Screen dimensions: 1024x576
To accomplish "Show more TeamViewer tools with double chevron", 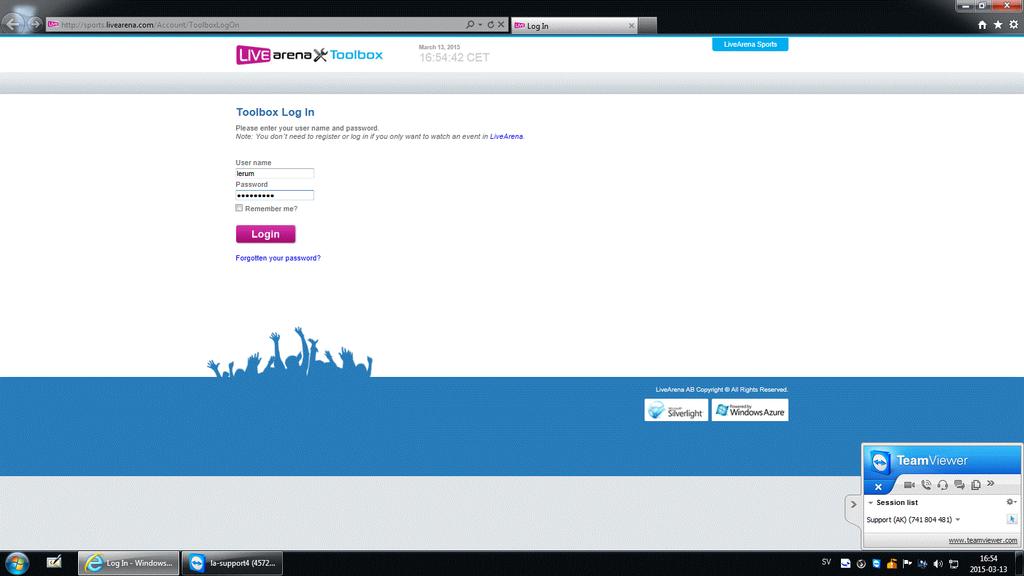I will (x=991, y=483).
